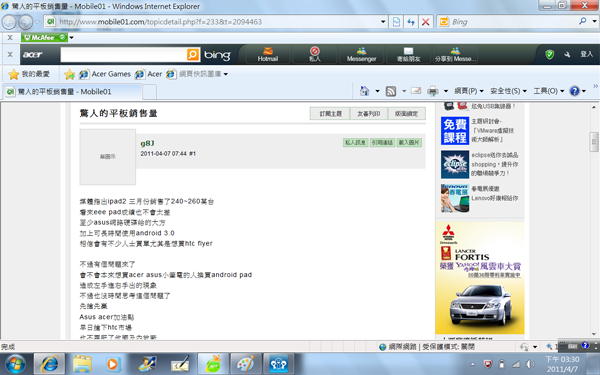Click the username g8J link

pyautogui.click(x=147, y=143)
